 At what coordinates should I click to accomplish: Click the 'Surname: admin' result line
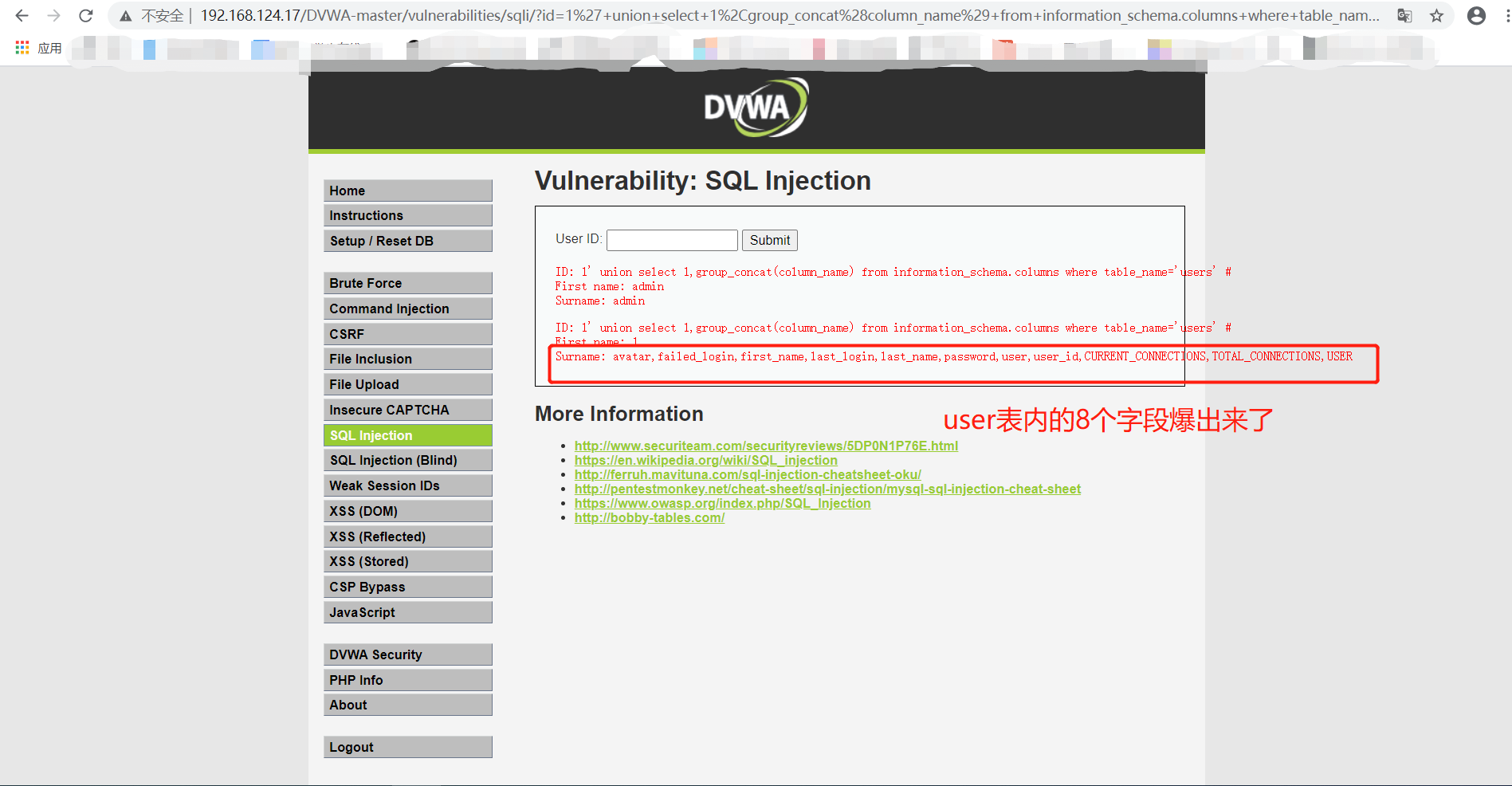(x=600, y=301)
